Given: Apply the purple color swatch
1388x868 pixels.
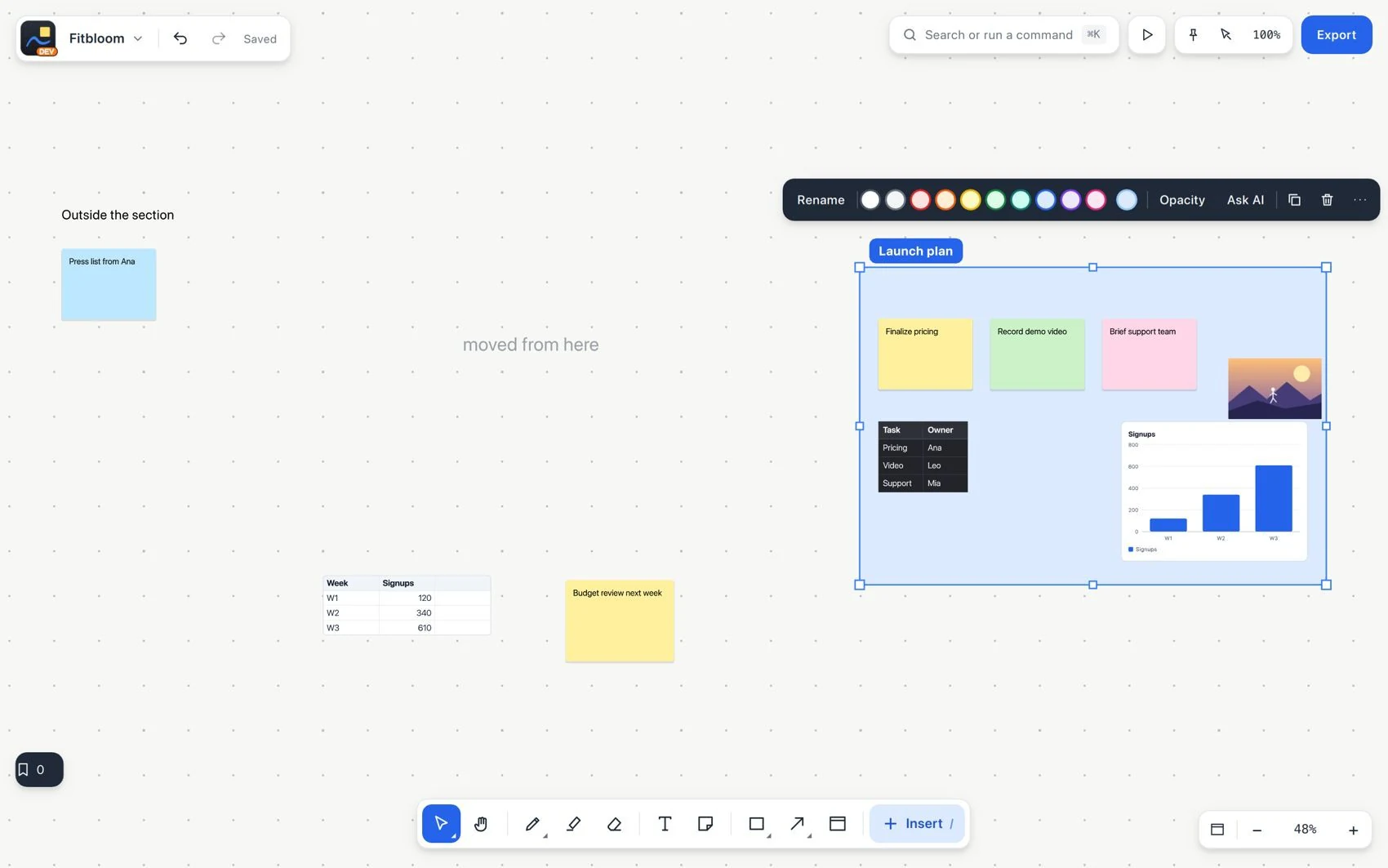Looking at the screenshot, I should pos(1070,200).
